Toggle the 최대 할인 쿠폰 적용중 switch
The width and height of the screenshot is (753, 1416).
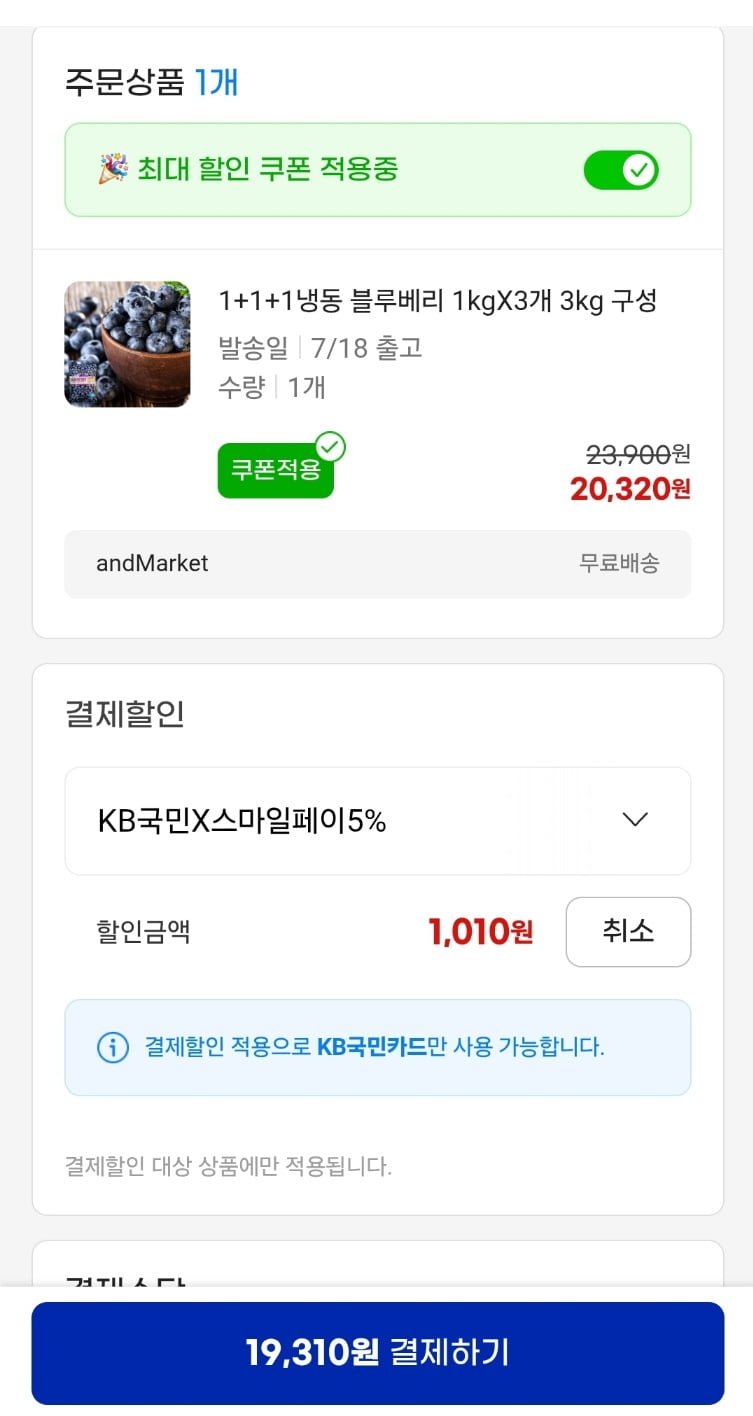(621, 170)
